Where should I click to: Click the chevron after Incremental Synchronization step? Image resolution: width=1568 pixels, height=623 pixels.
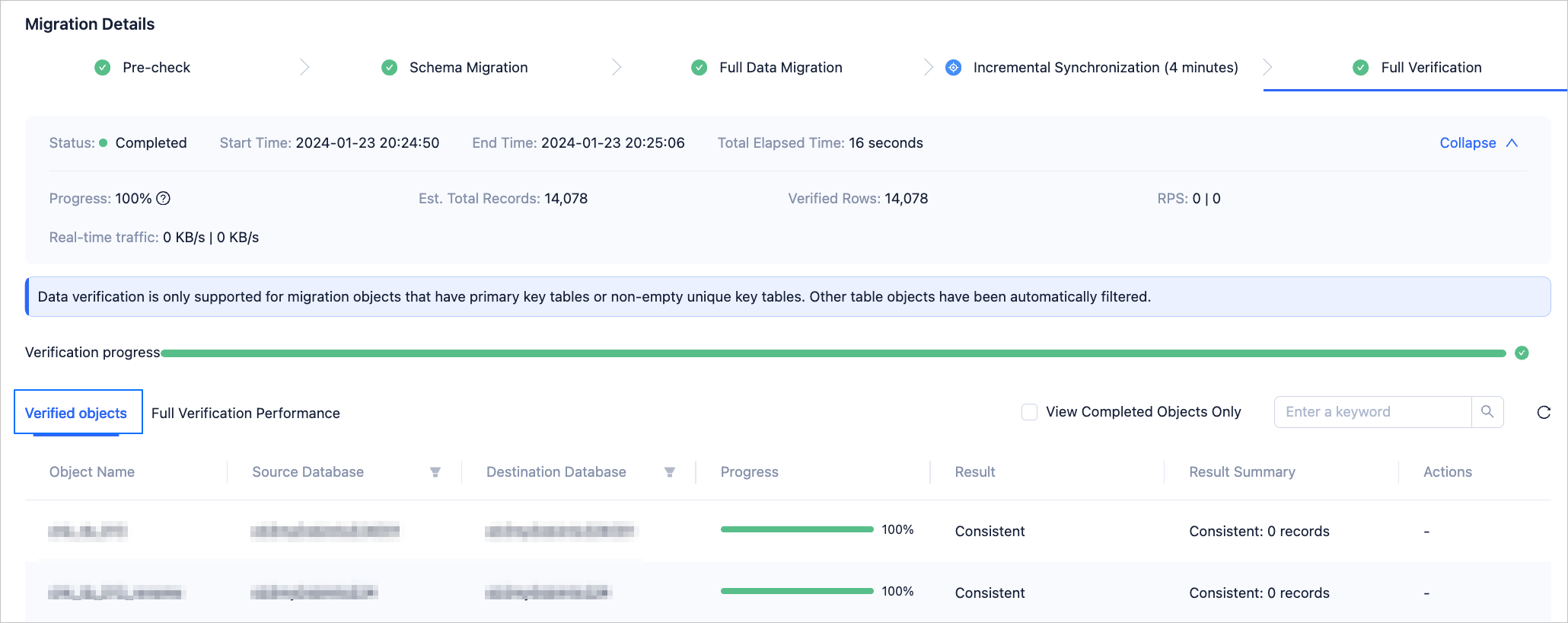coord(1267,68)
